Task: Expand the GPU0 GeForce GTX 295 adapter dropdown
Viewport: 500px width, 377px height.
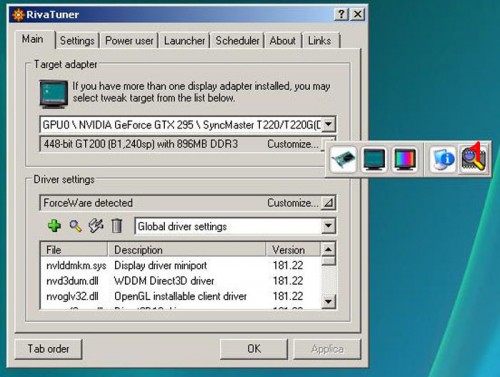Action: point(328,125)
